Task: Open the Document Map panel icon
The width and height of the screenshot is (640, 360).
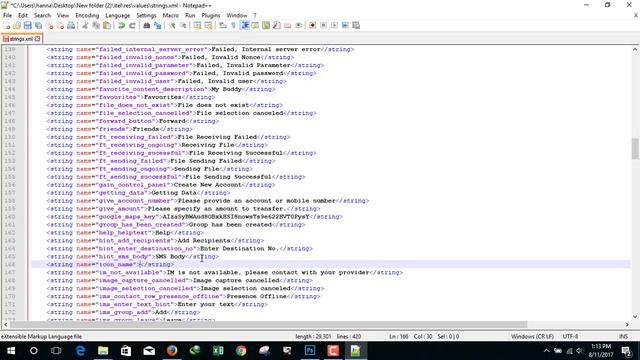Action: point(266,25)
